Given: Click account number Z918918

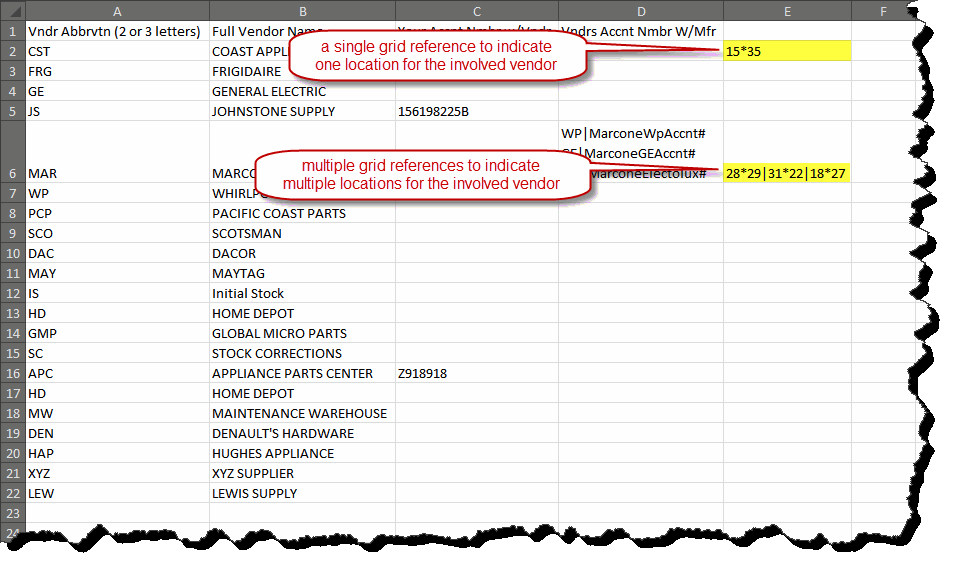Looking at the screenshot, I should (477, 374).
